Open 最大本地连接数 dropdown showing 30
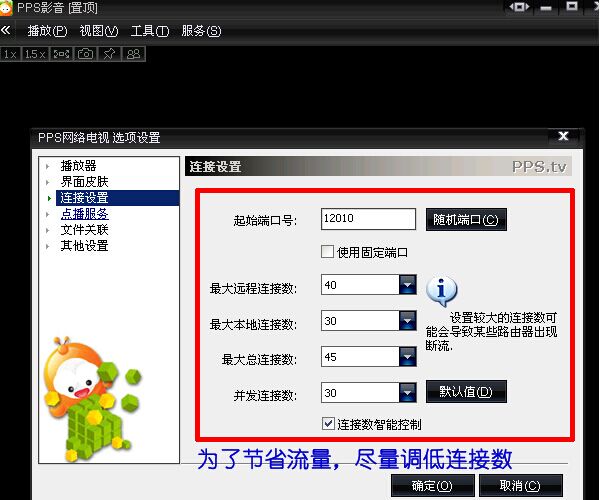Screen dimensions: 600x500 click(408, 321)
